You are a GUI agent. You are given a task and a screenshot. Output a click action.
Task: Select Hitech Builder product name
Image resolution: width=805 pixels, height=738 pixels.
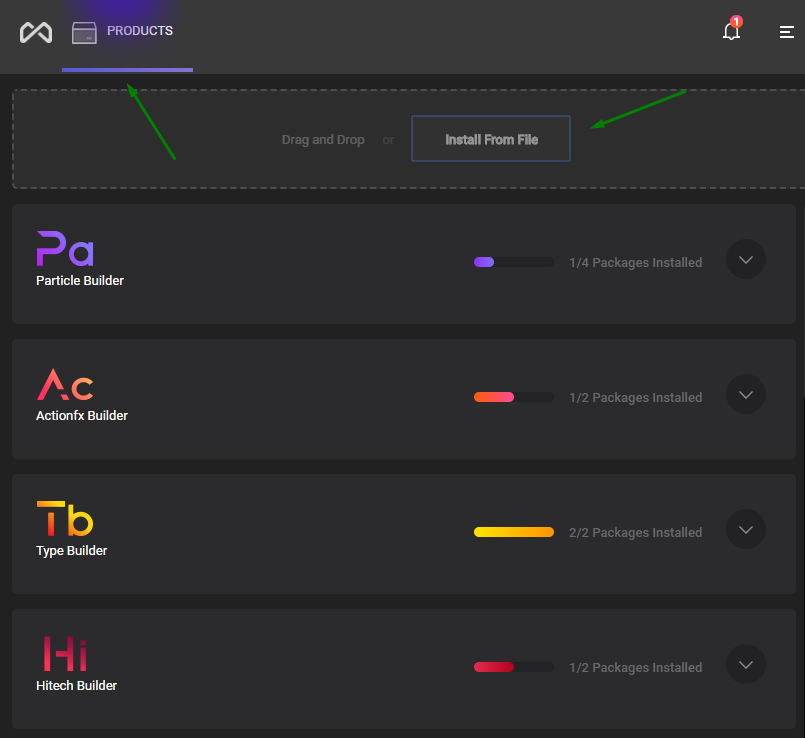pyautogui.click(x=76, y=686)
